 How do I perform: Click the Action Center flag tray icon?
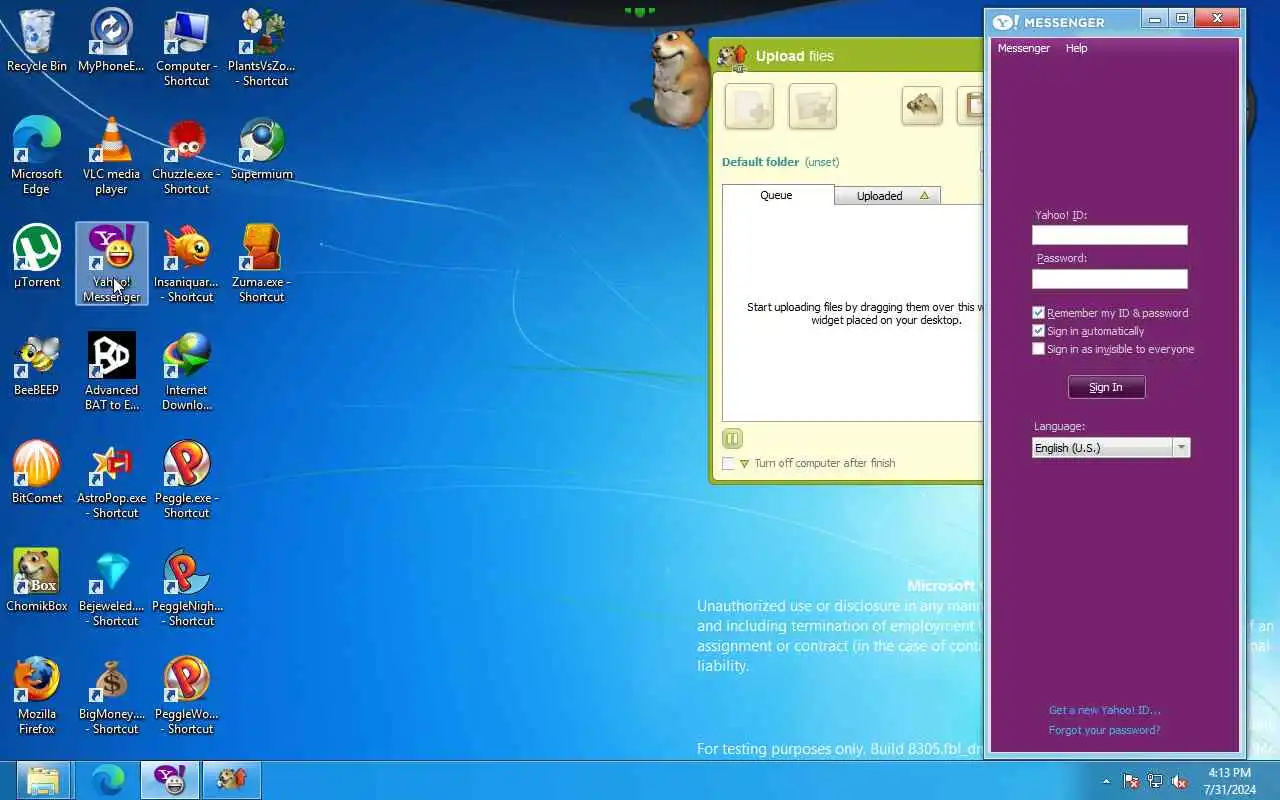(1131, 781)
